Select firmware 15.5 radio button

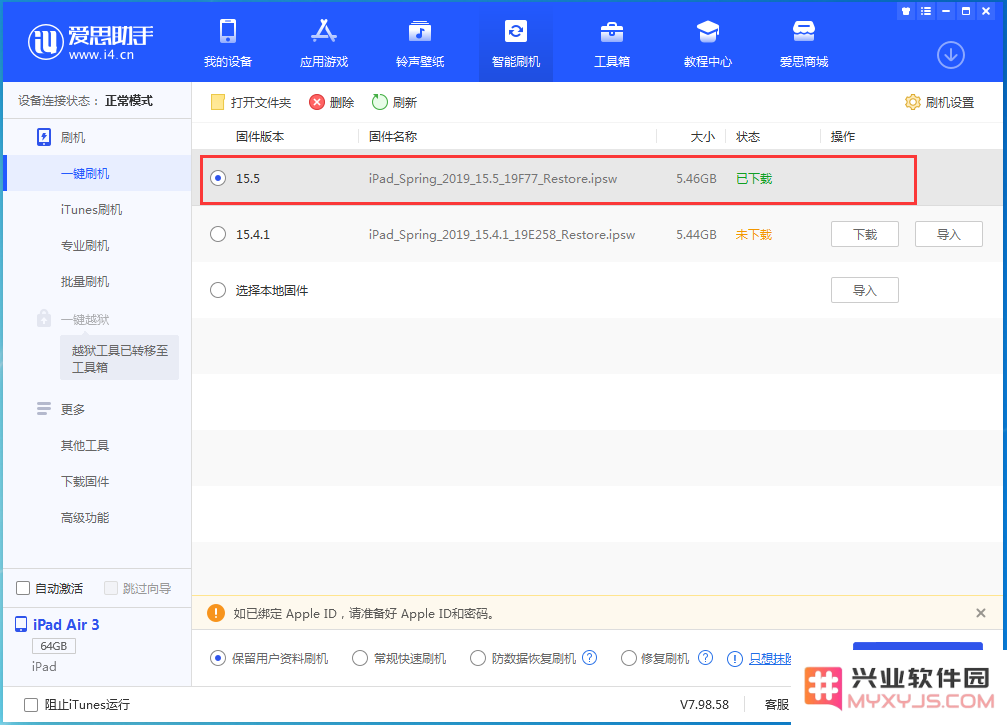point(218,178)
